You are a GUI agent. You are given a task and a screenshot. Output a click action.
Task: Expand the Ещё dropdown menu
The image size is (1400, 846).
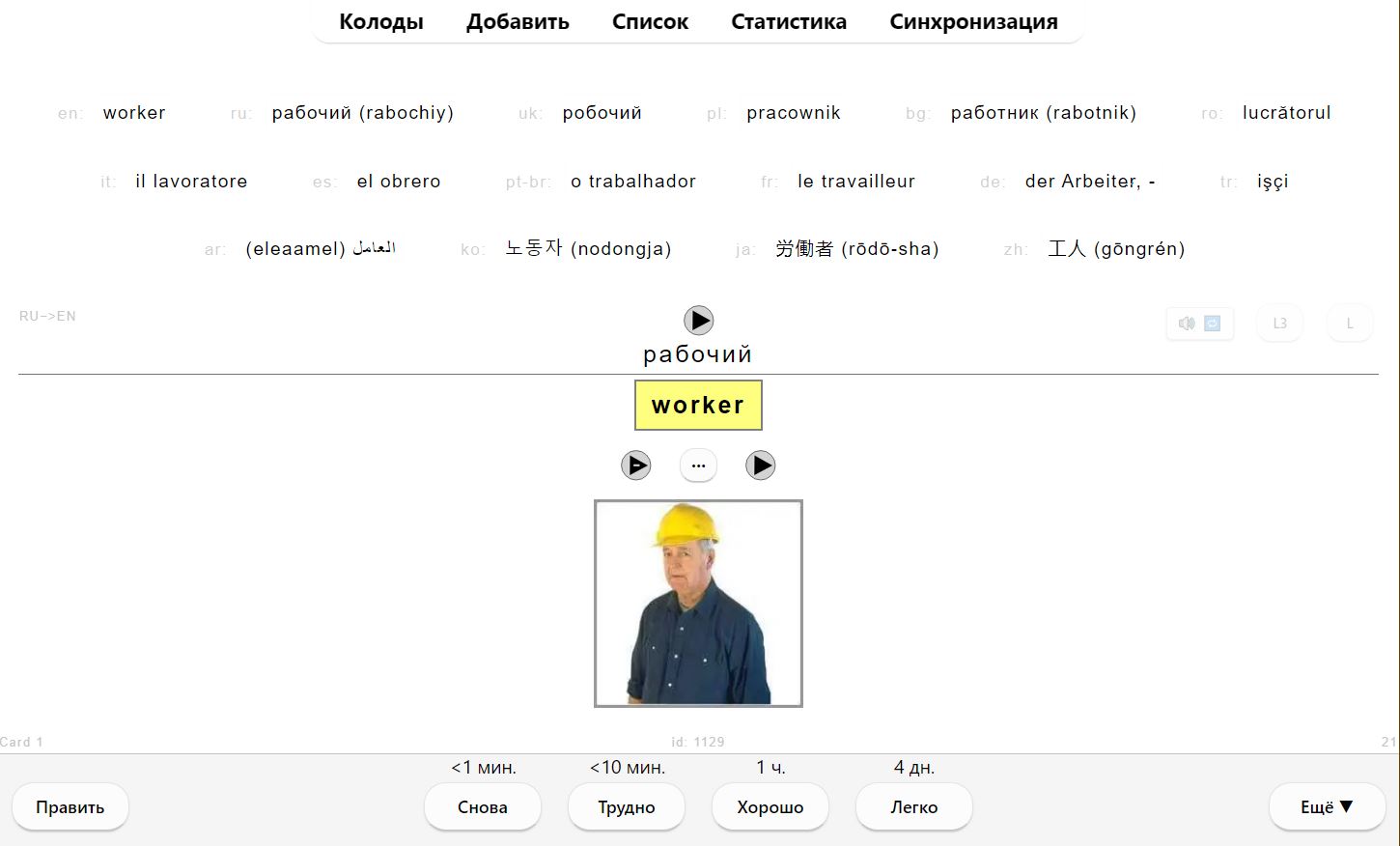click(1327, 806)
